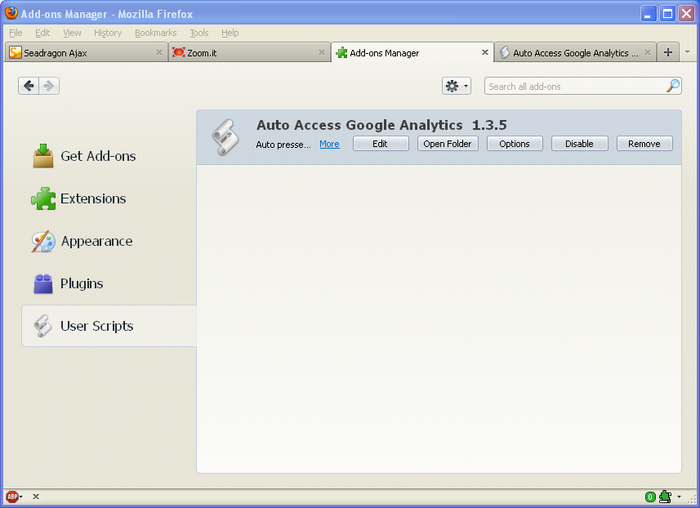700x508 pixels.
Task: Open the gear tools menu for add-ons
Action: (456, 86)
